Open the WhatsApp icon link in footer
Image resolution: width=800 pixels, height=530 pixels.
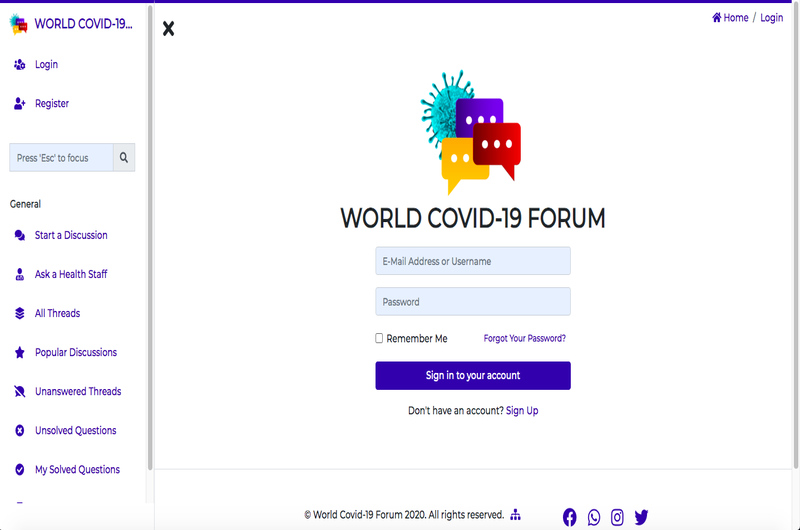tap(594, 517)
